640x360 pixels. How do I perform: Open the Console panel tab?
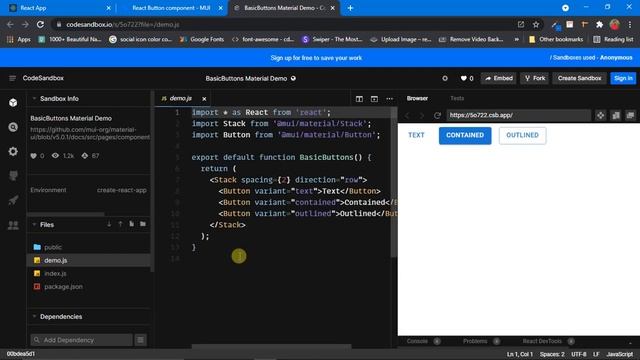point(417,341)
